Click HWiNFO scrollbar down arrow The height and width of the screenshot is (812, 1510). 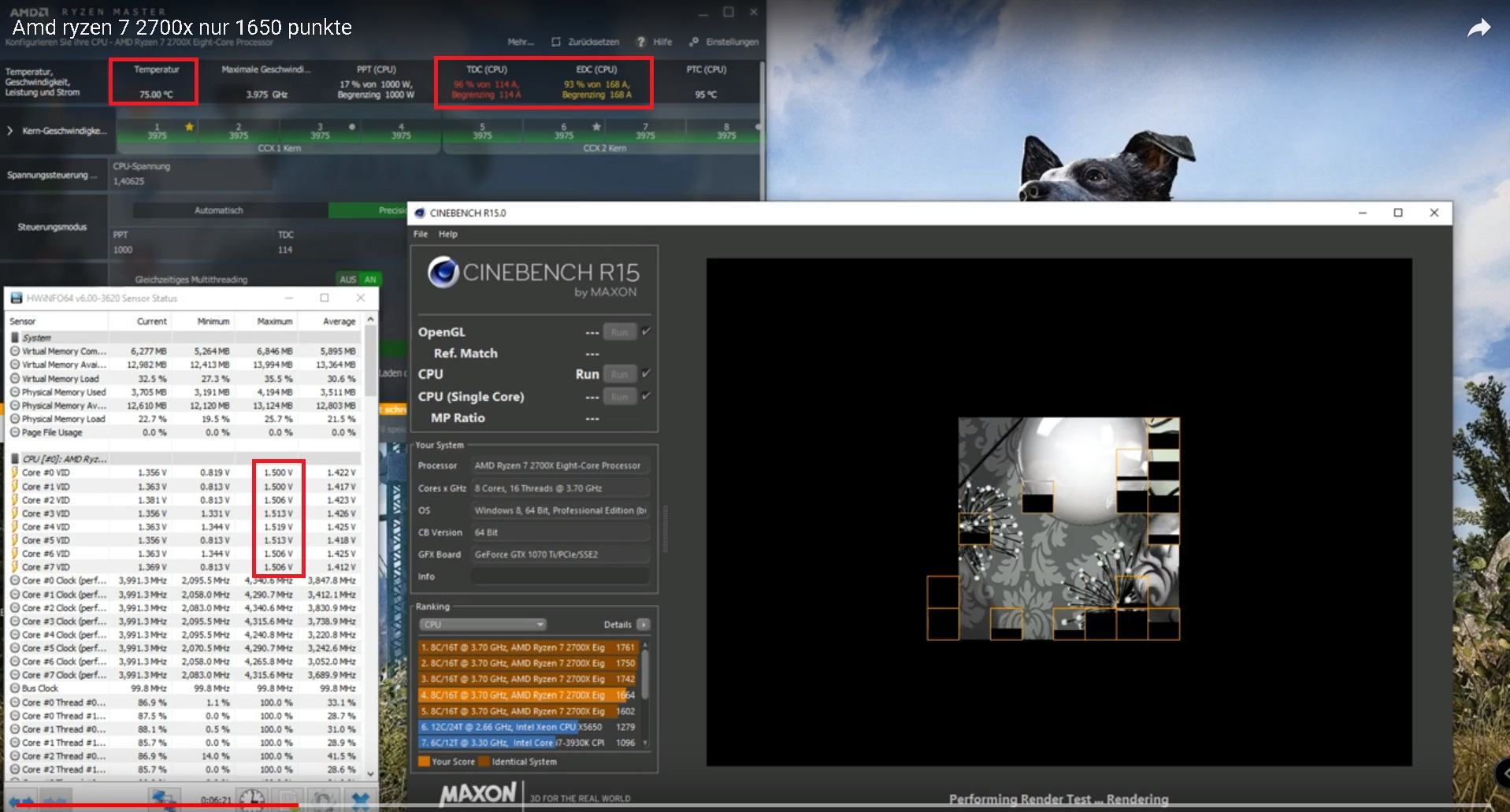[x=370, y=776]
